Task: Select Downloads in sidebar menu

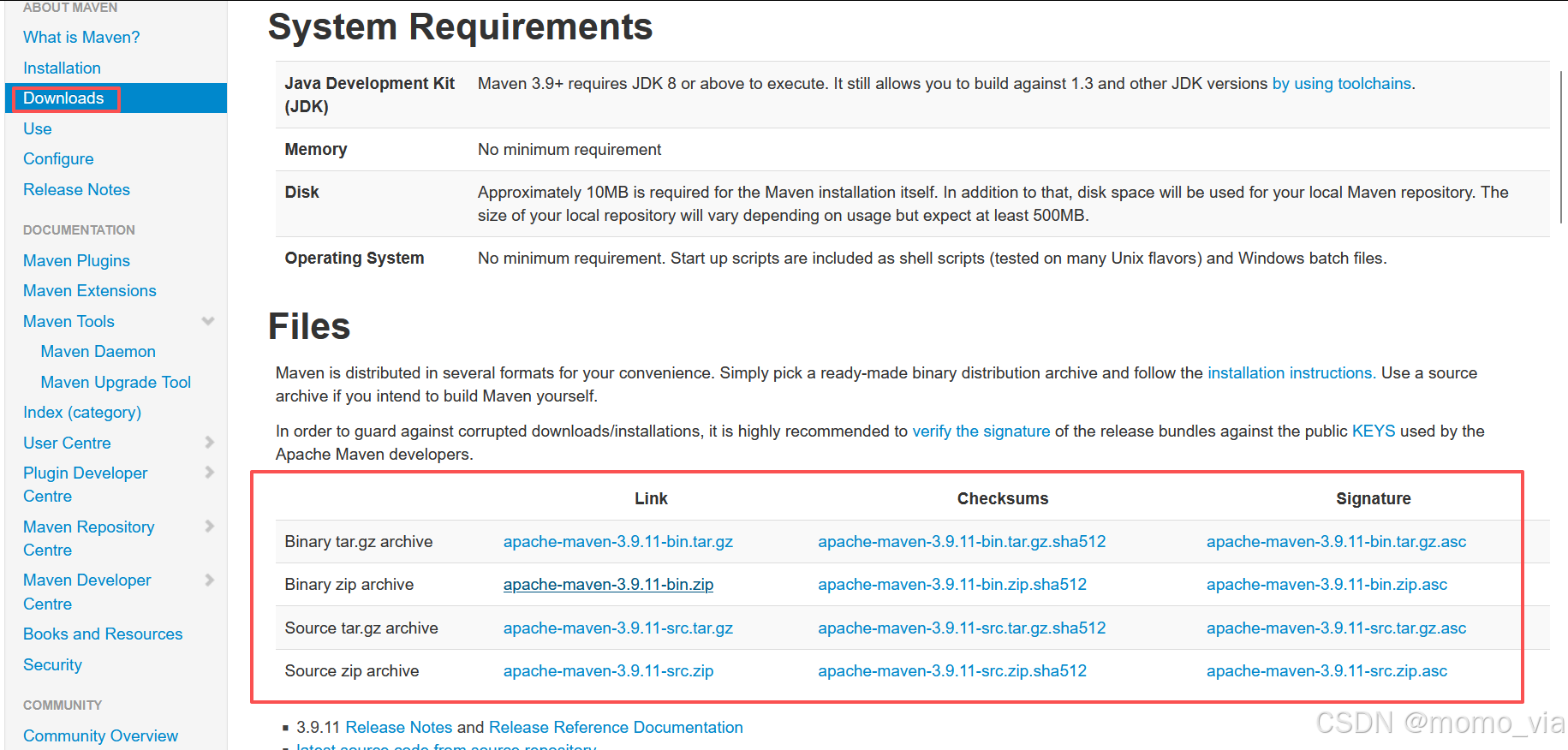Action: click(63, 98)
